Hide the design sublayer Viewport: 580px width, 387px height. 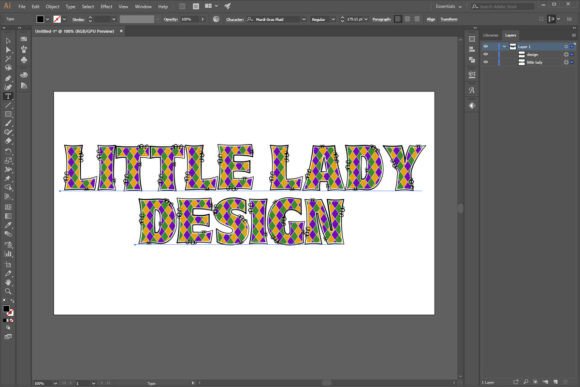point(485,54)
